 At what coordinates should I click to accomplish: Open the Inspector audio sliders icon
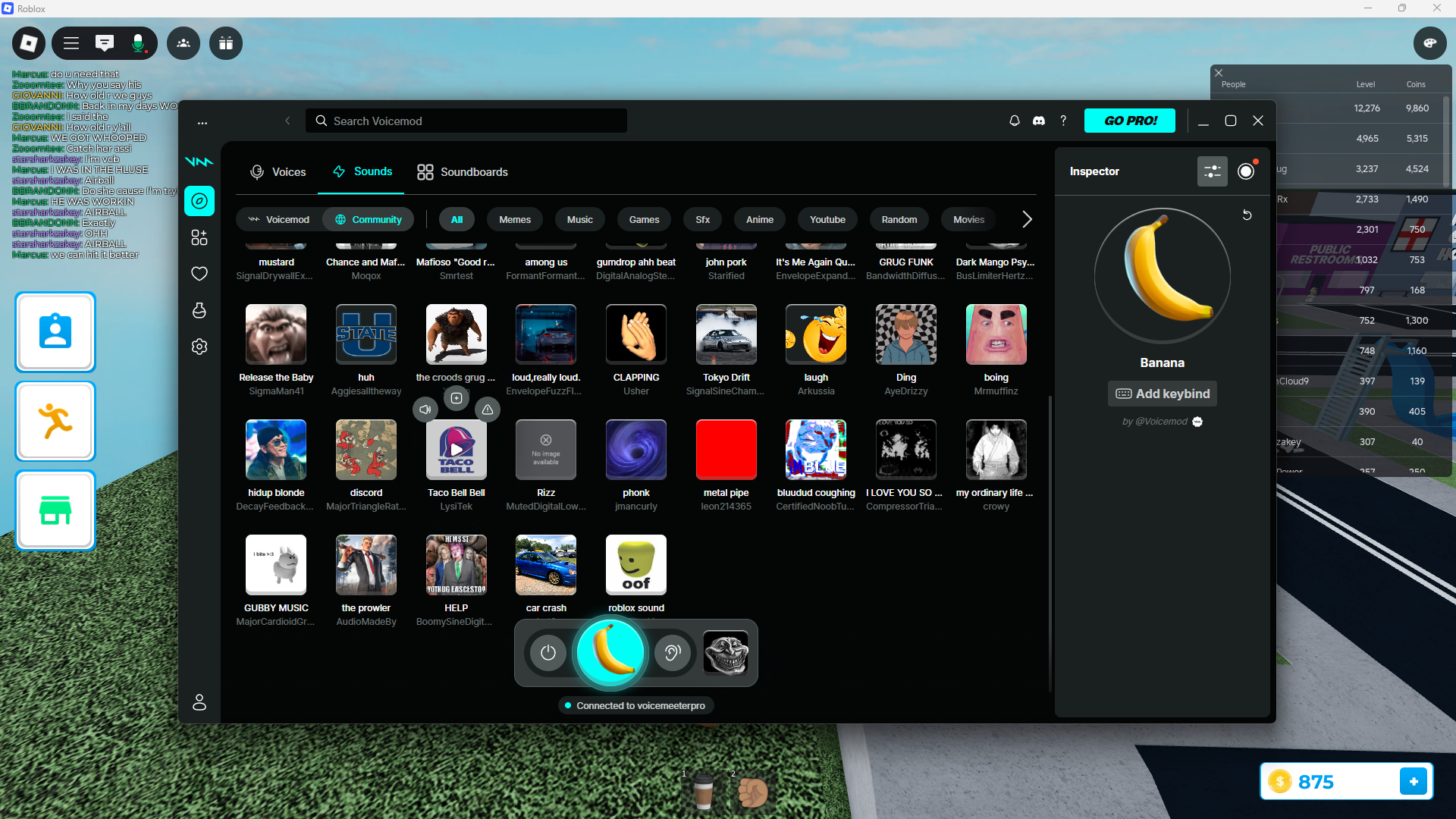tap(1212, 171)
